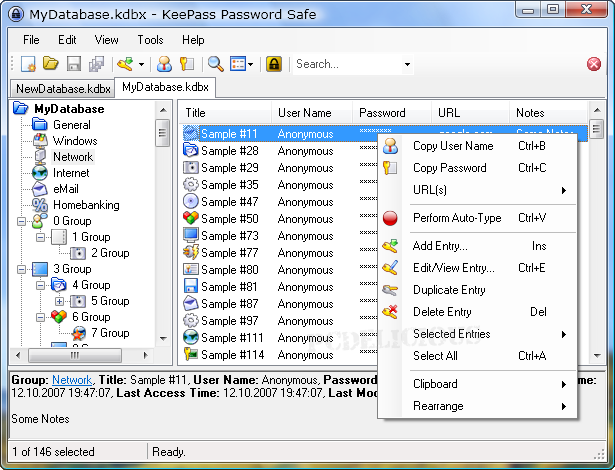Follow the Network group link
This screenshot has width=615, height=470.
point(71,380)
